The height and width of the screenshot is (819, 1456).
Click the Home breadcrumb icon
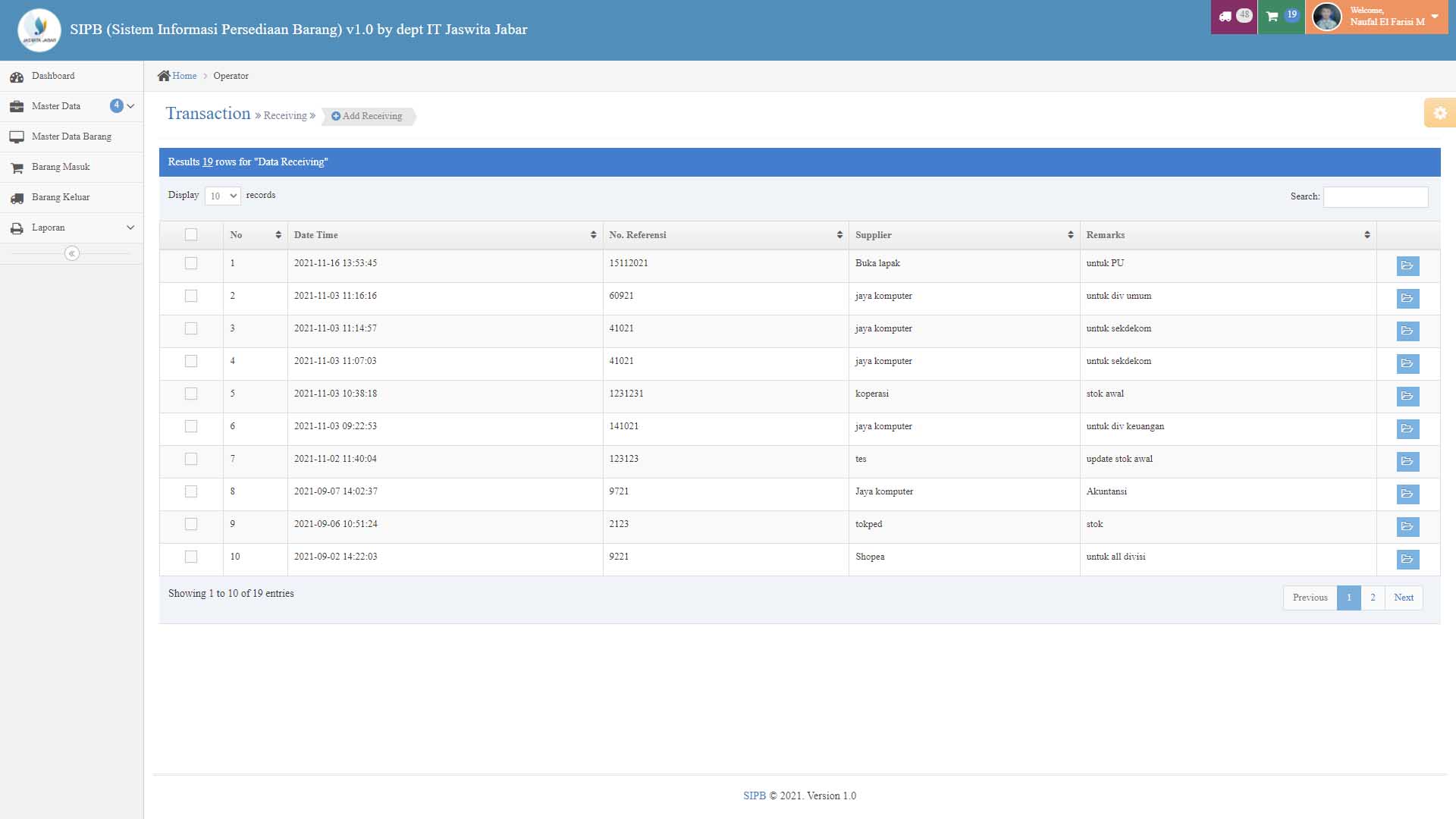point(164,76)
